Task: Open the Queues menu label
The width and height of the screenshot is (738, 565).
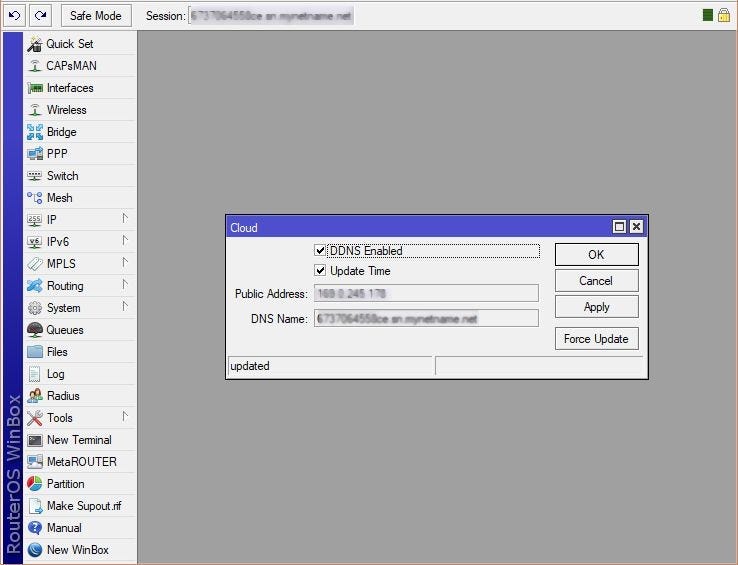Action: (x=65, y=330)
